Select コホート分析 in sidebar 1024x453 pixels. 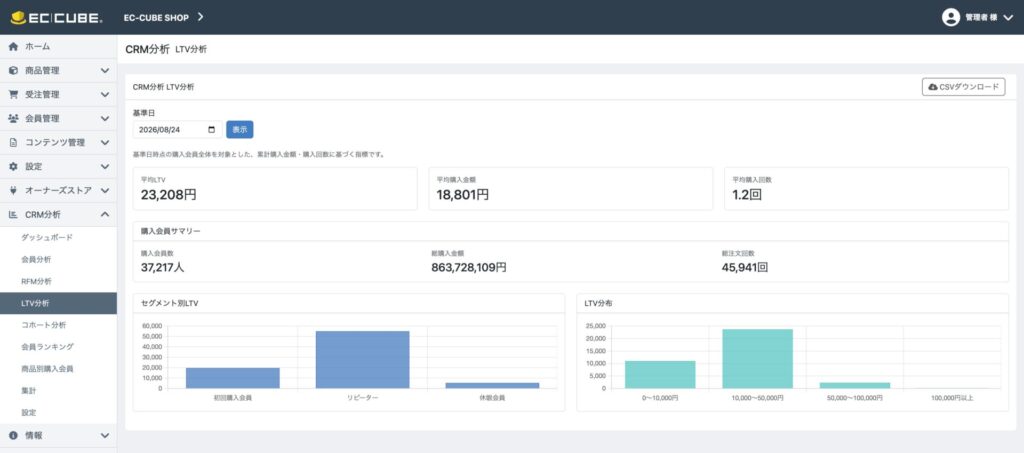point(44,325)
